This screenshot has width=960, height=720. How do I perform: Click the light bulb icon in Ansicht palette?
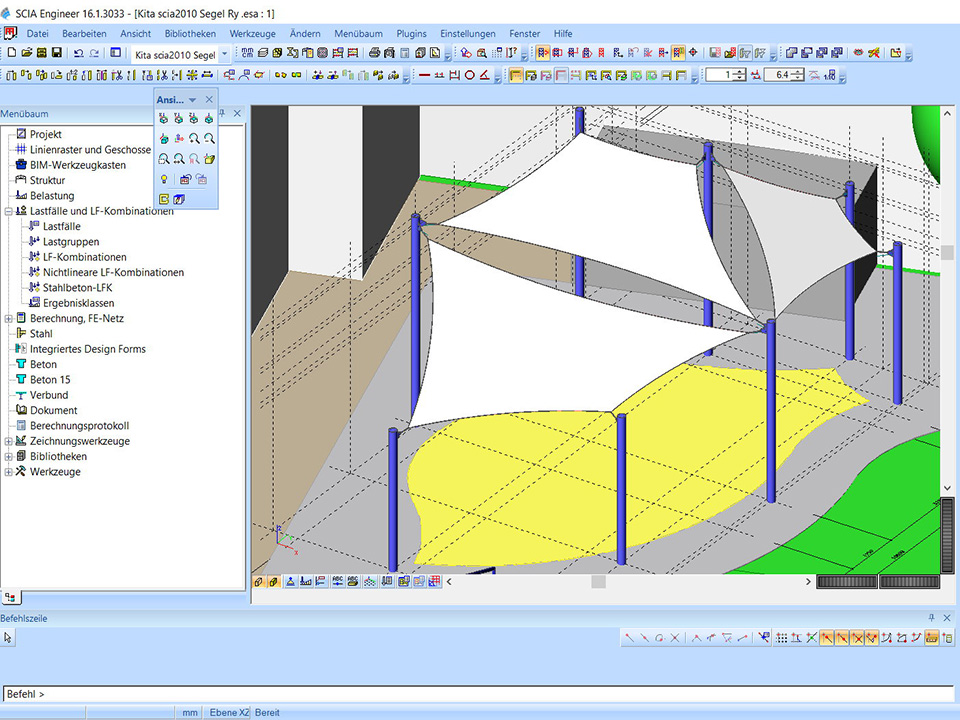(x=164, y=179)
